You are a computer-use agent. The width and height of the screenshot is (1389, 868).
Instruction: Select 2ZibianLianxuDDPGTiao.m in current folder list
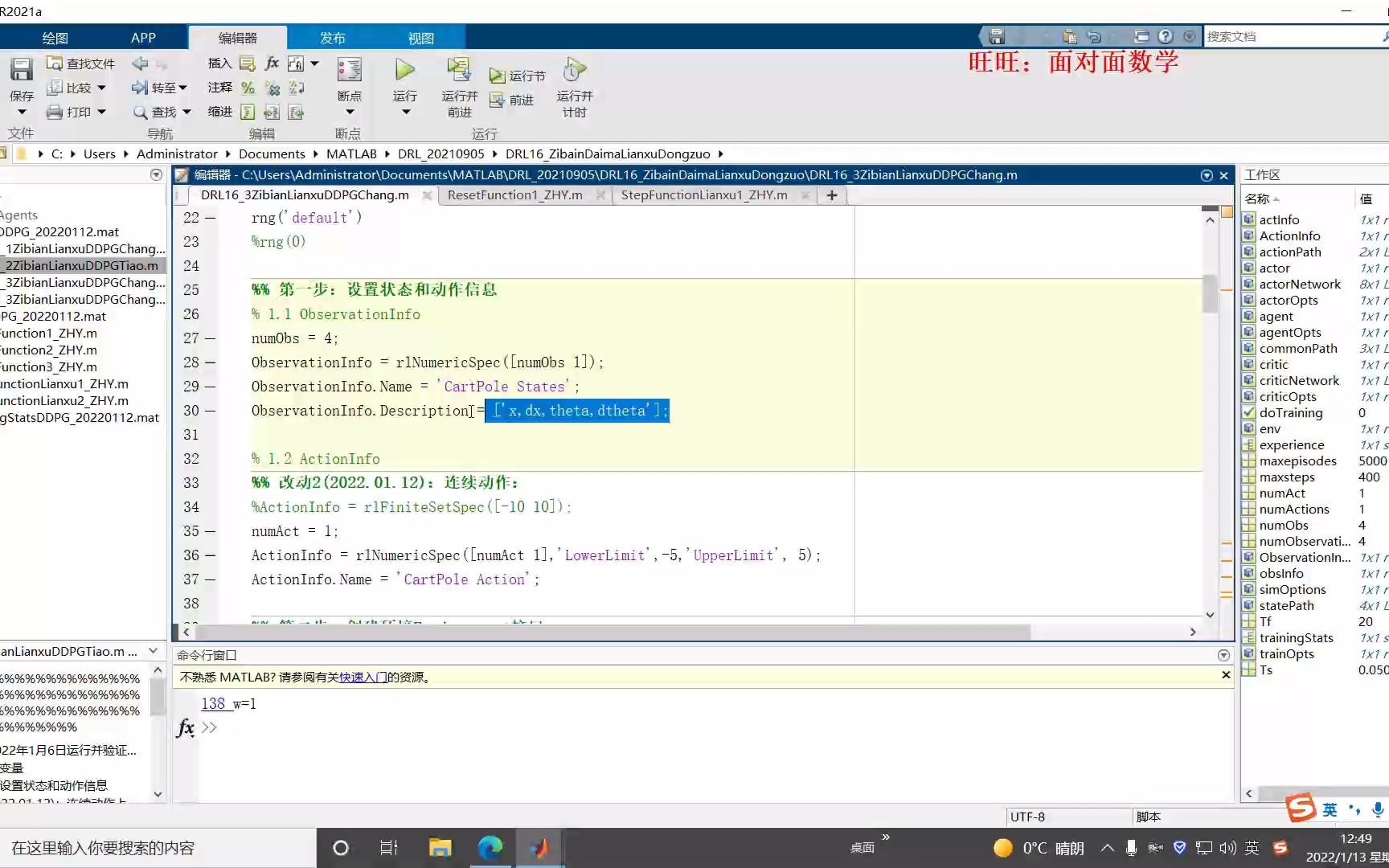pos(82,265)
